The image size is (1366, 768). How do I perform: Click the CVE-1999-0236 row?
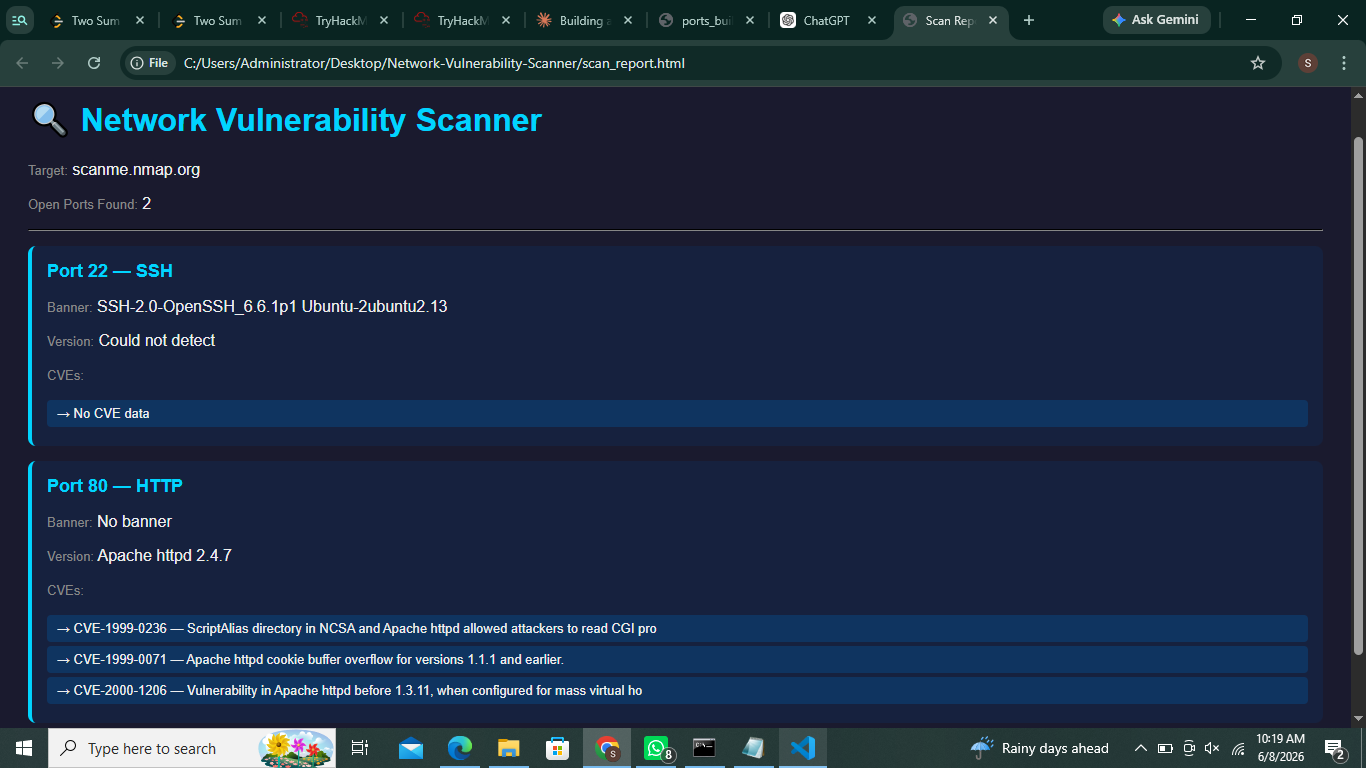coord(677,628)
